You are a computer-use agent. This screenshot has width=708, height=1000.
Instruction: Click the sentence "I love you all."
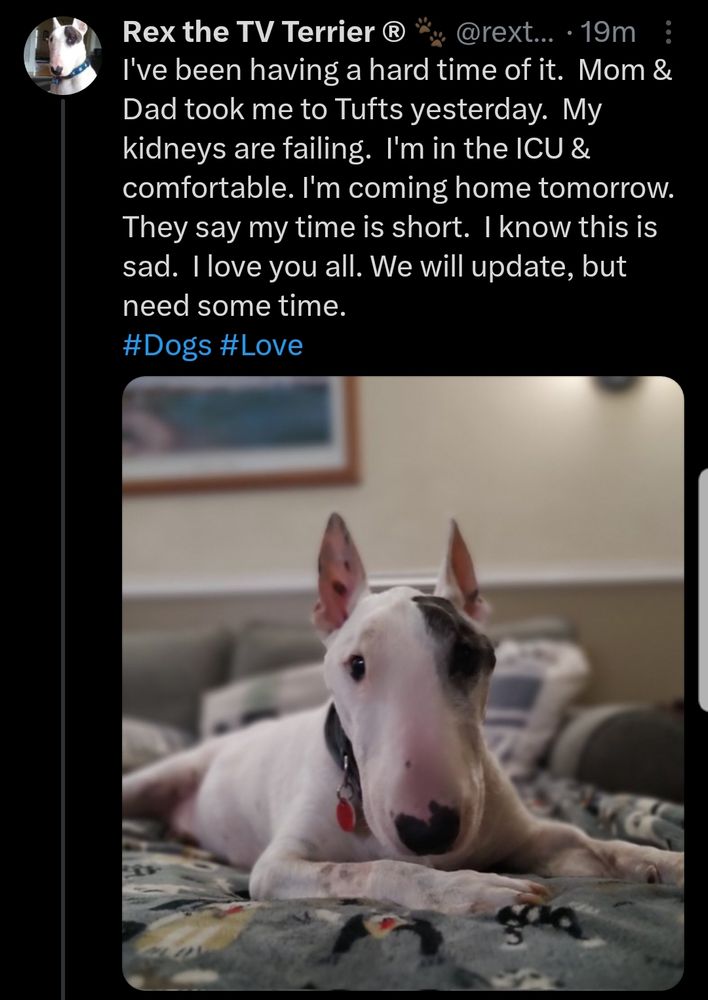tap(277, 267)
